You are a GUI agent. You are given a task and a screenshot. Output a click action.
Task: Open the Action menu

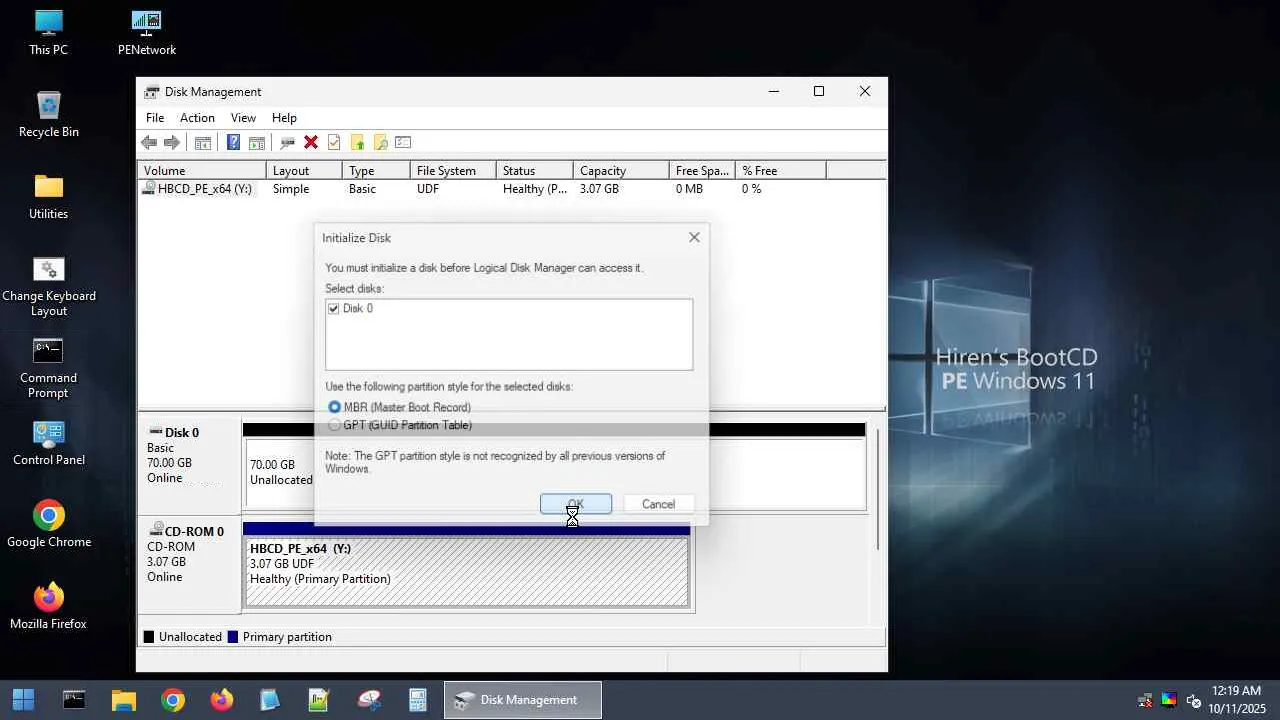197,118
